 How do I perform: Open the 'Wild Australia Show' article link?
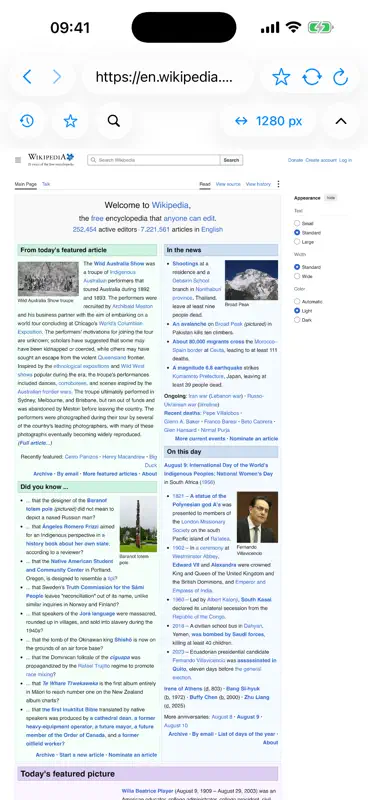pyautogui.click(x=119, y=264)
